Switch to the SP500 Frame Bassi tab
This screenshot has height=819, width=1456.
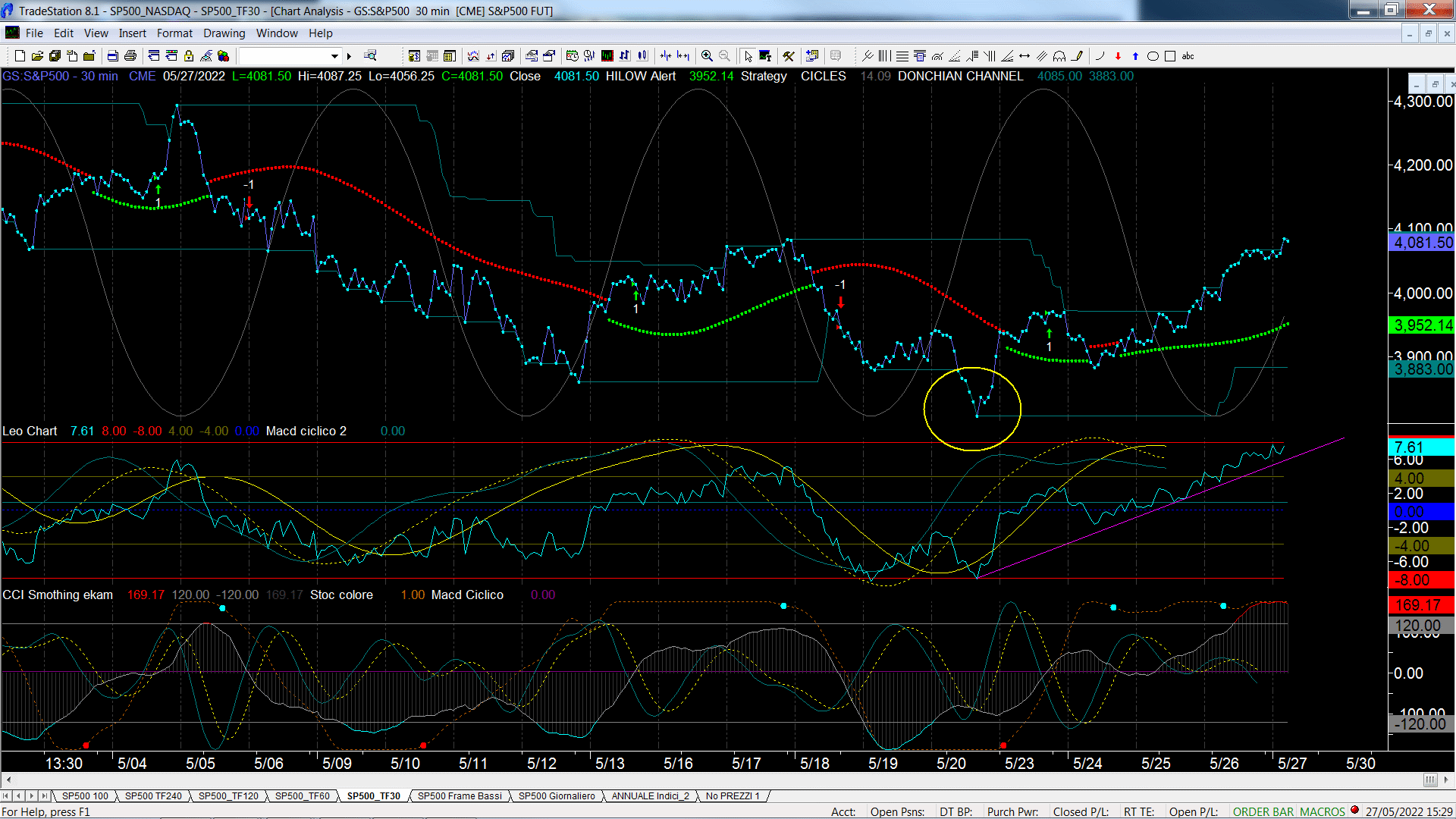(x=460, y=795)
